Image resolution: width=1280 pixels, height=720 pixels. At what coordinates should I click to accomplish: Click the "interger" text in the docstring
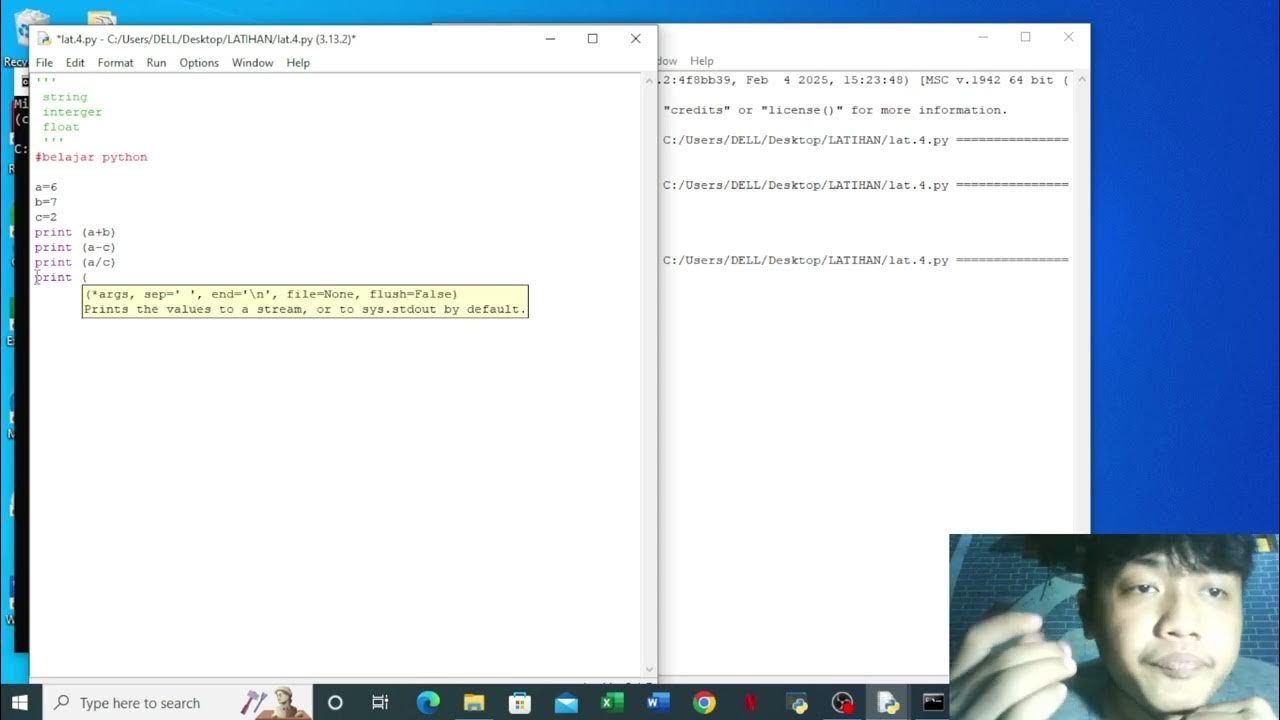point(72,112)
